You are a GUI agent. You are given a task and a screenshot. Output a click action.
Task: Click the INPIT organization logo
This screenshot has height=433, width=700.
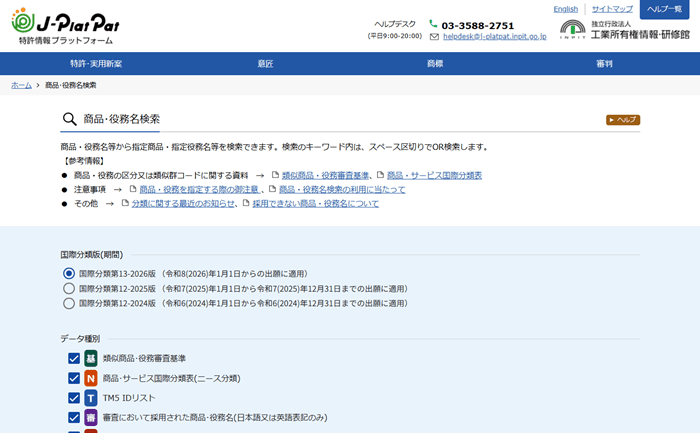click(x=573, y=29)
